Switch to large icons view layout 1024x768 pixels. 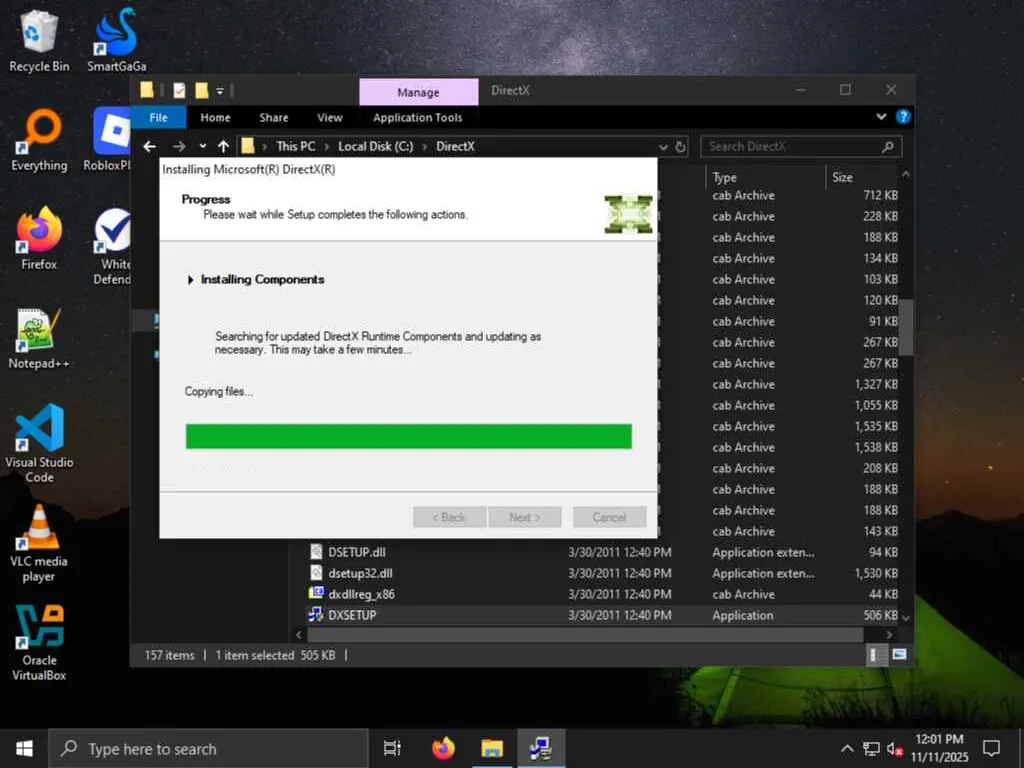point(899,654)
